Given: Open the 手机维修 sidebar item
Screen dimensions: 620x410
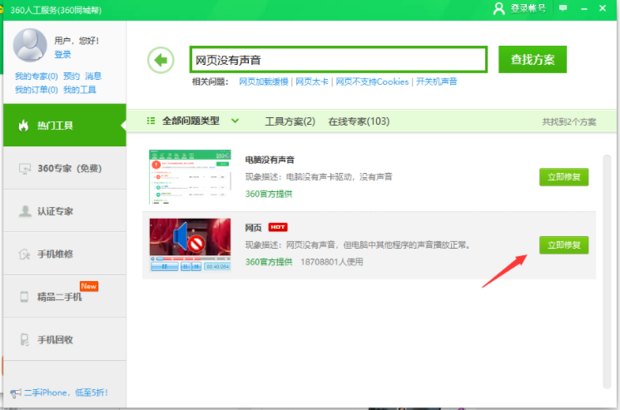Looking at the screenshot, I should point(65,254).
